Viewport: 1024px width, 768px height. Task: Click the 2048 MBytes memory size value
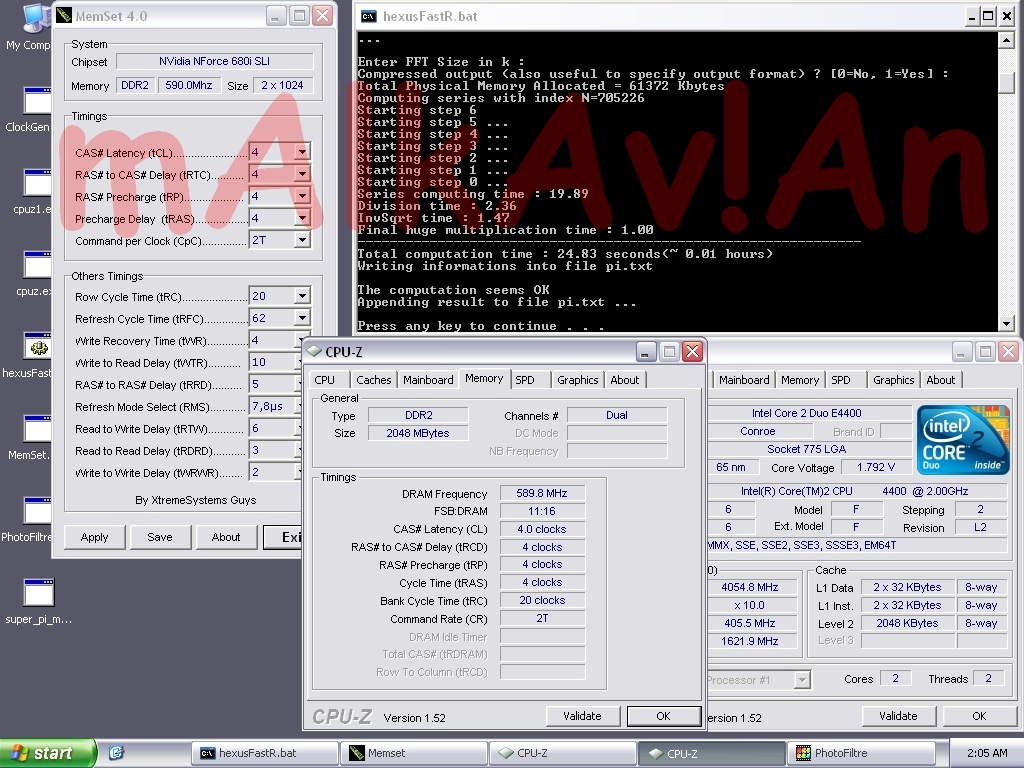418,433
